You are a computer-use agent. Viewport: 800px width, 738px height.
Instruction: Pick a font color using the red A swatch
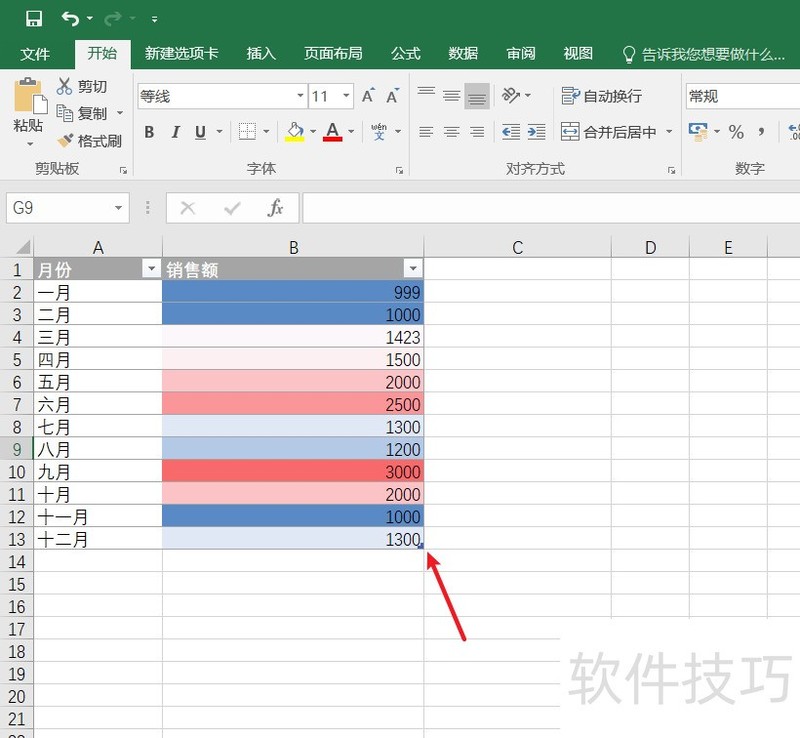[x=333, y=131]
